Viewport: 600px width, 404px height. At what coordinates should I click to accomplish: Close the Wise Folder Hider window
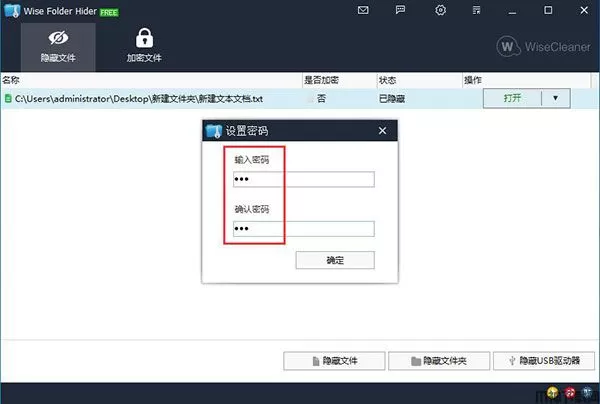coord(584,10)
